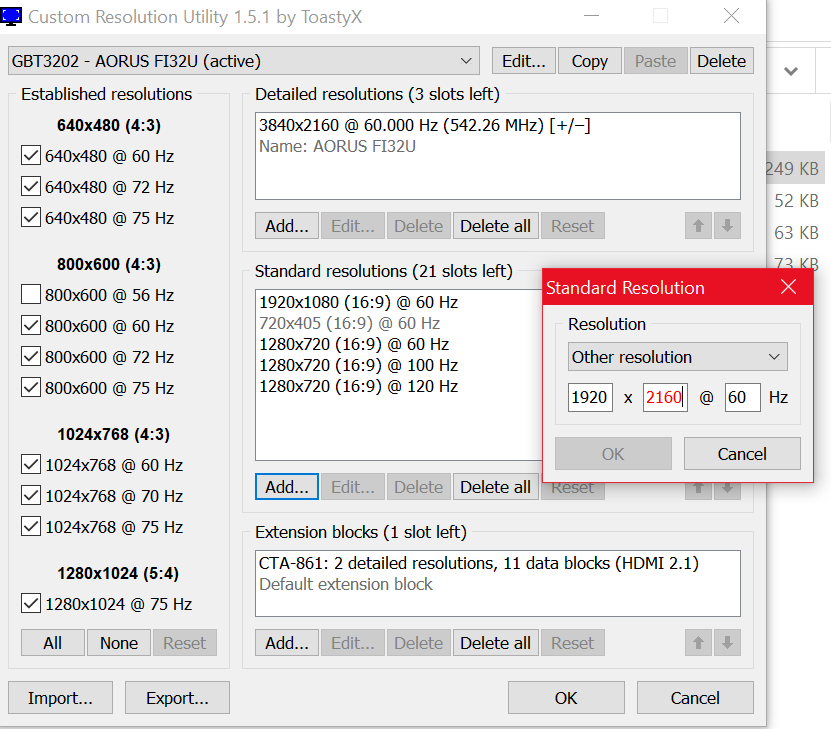The image size is (831, 729).
Task: Select 720x405 (16:9) @ 60 Hz entry
Action: pos(350,323)
